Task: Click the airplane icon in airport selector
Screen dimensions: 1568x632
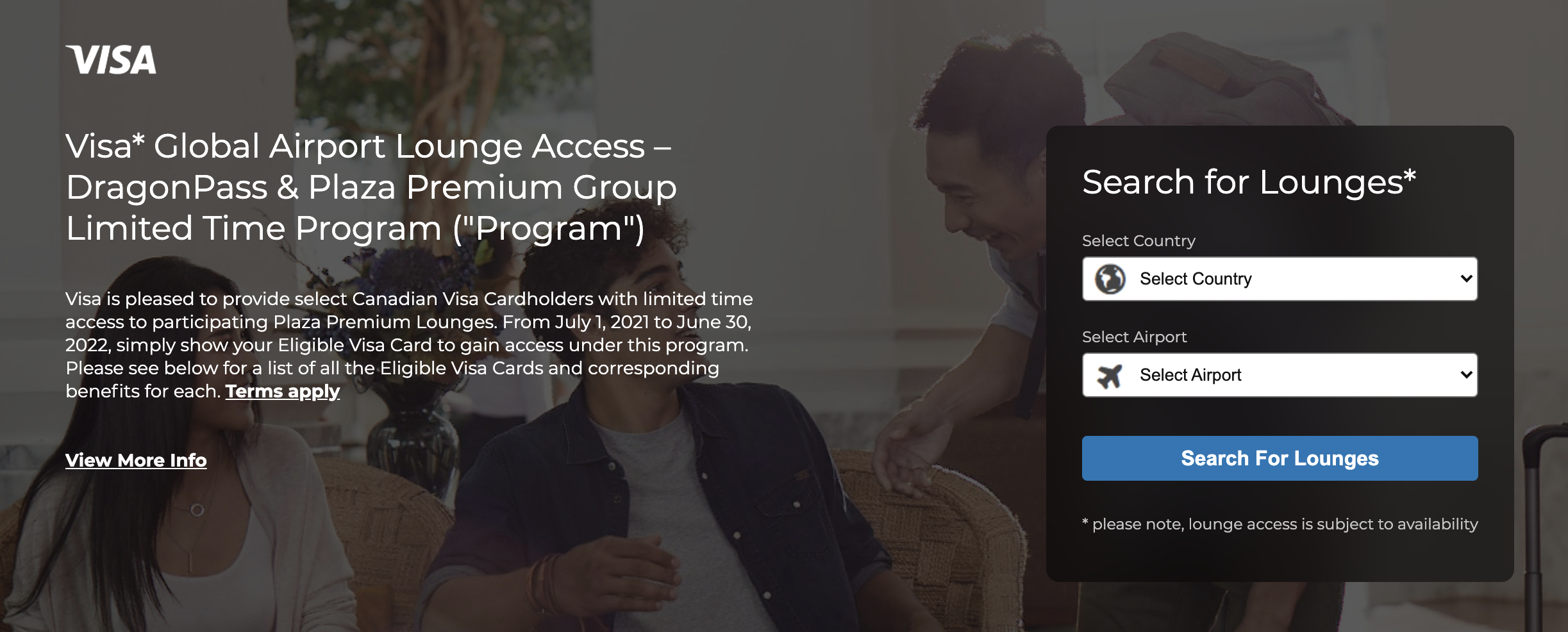Action: pos(1110,376)
